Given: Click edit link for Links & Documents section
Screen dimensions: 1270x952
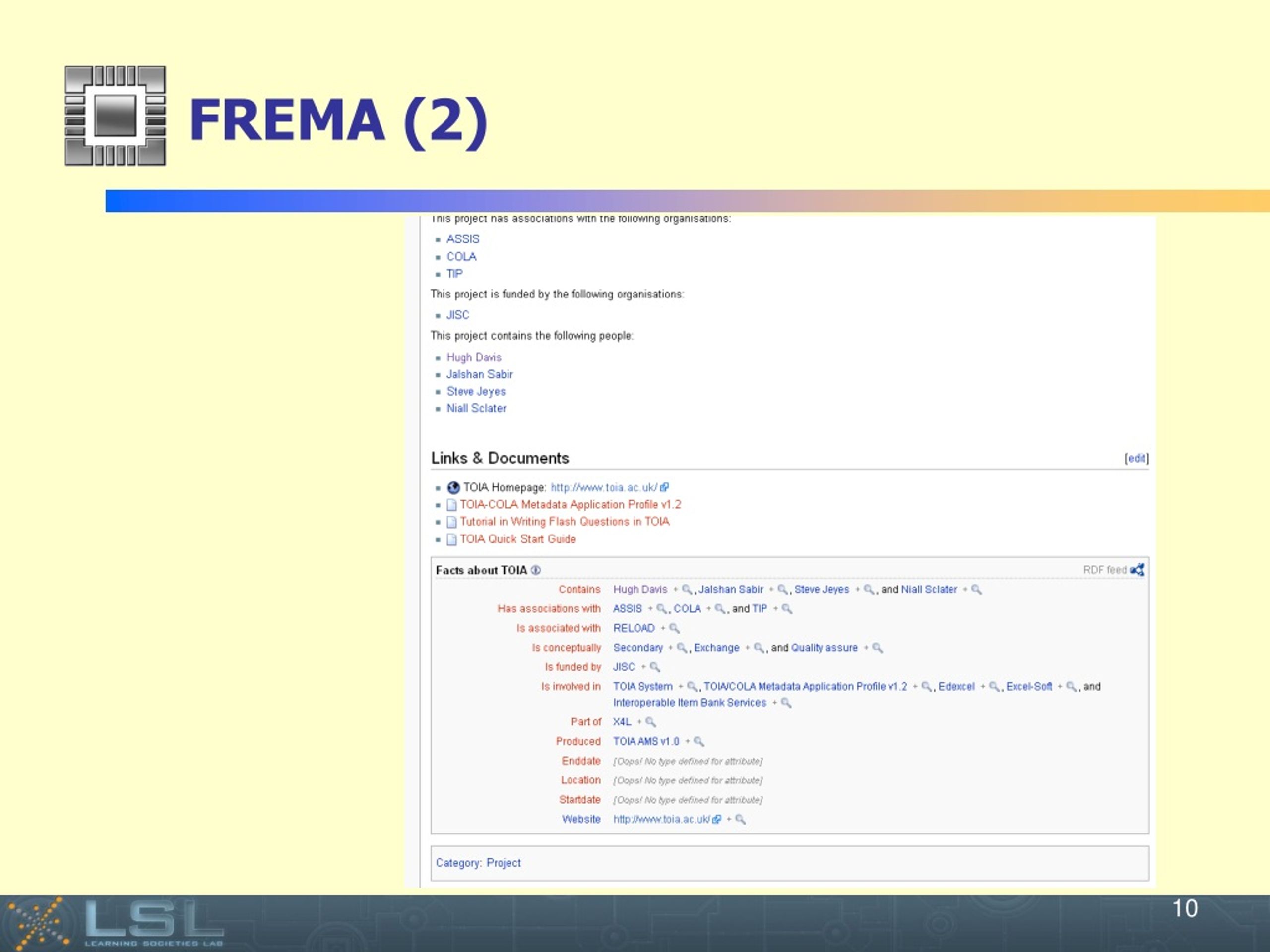Looking at the screenshot, I should coord(1137,458).
